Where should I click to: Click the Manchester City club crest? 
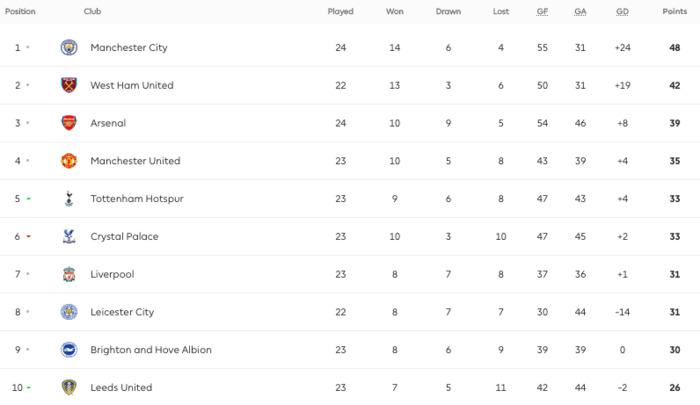pyautogui.click(x=69, y=47)
